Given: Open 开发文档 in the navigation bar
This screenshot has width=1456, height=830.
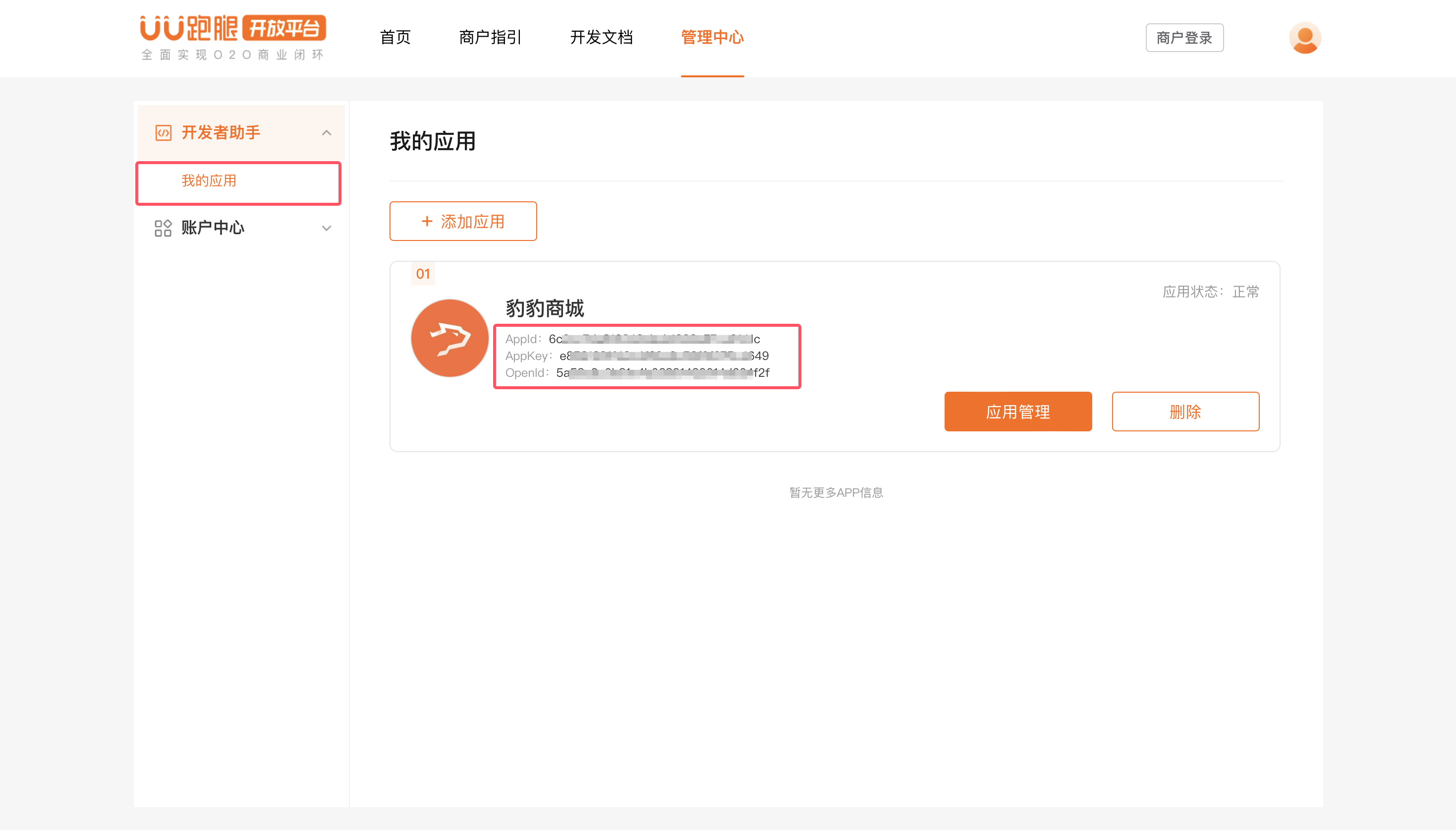Looking at the screenshot, I should [x=602, y=38].
